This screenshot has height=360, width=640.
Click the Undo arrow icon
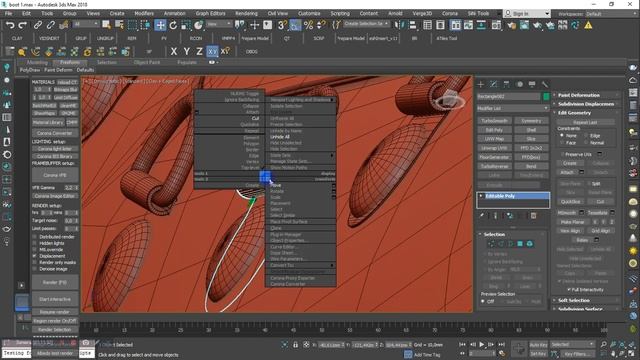[10, 25]
